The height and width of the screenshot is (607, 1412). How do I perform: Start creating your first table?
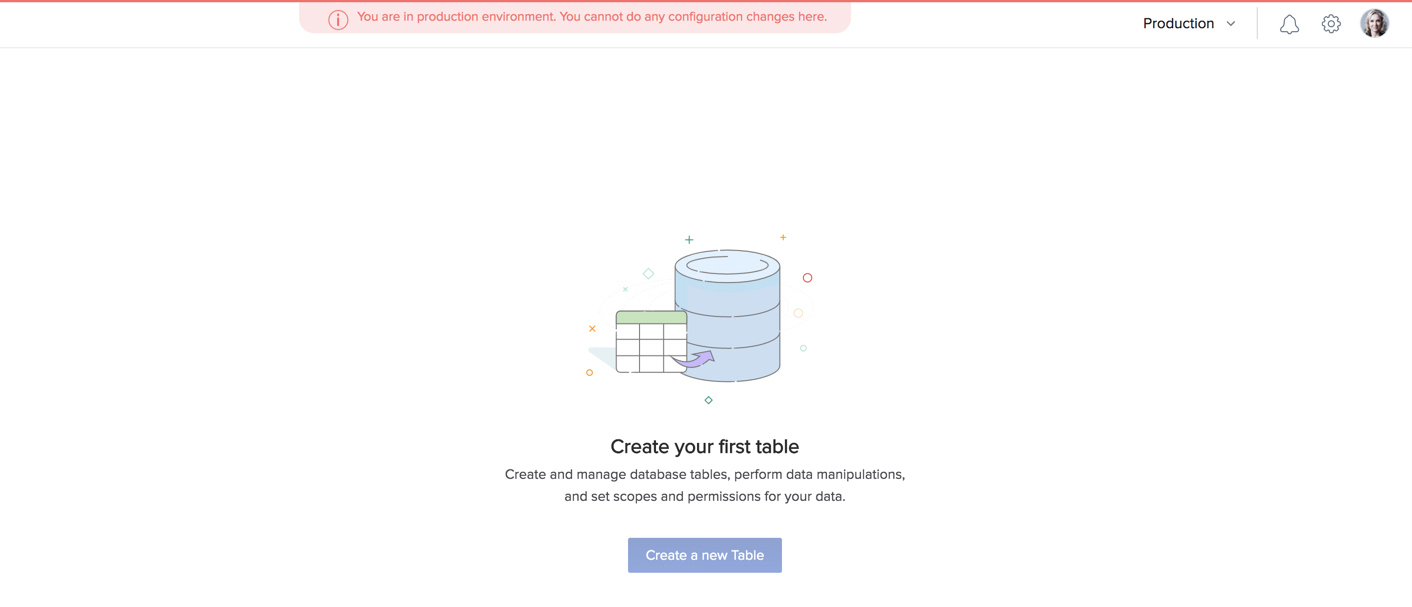704,555
